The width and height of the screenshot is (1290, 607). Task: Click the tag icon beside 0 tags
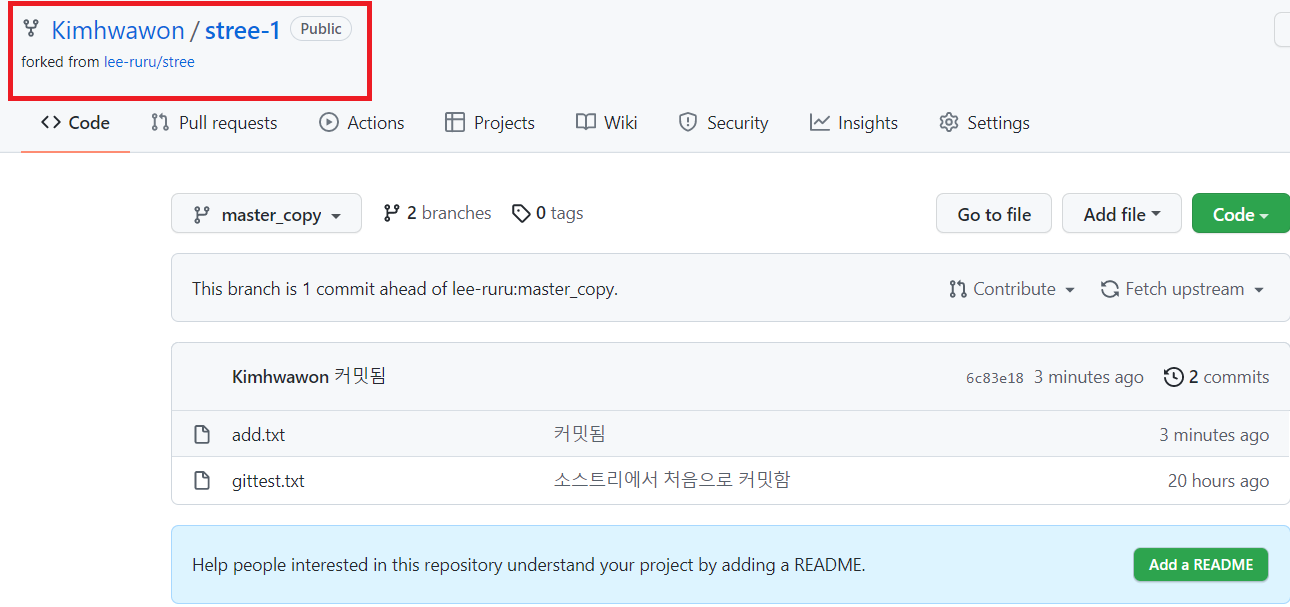pos(521,213)
